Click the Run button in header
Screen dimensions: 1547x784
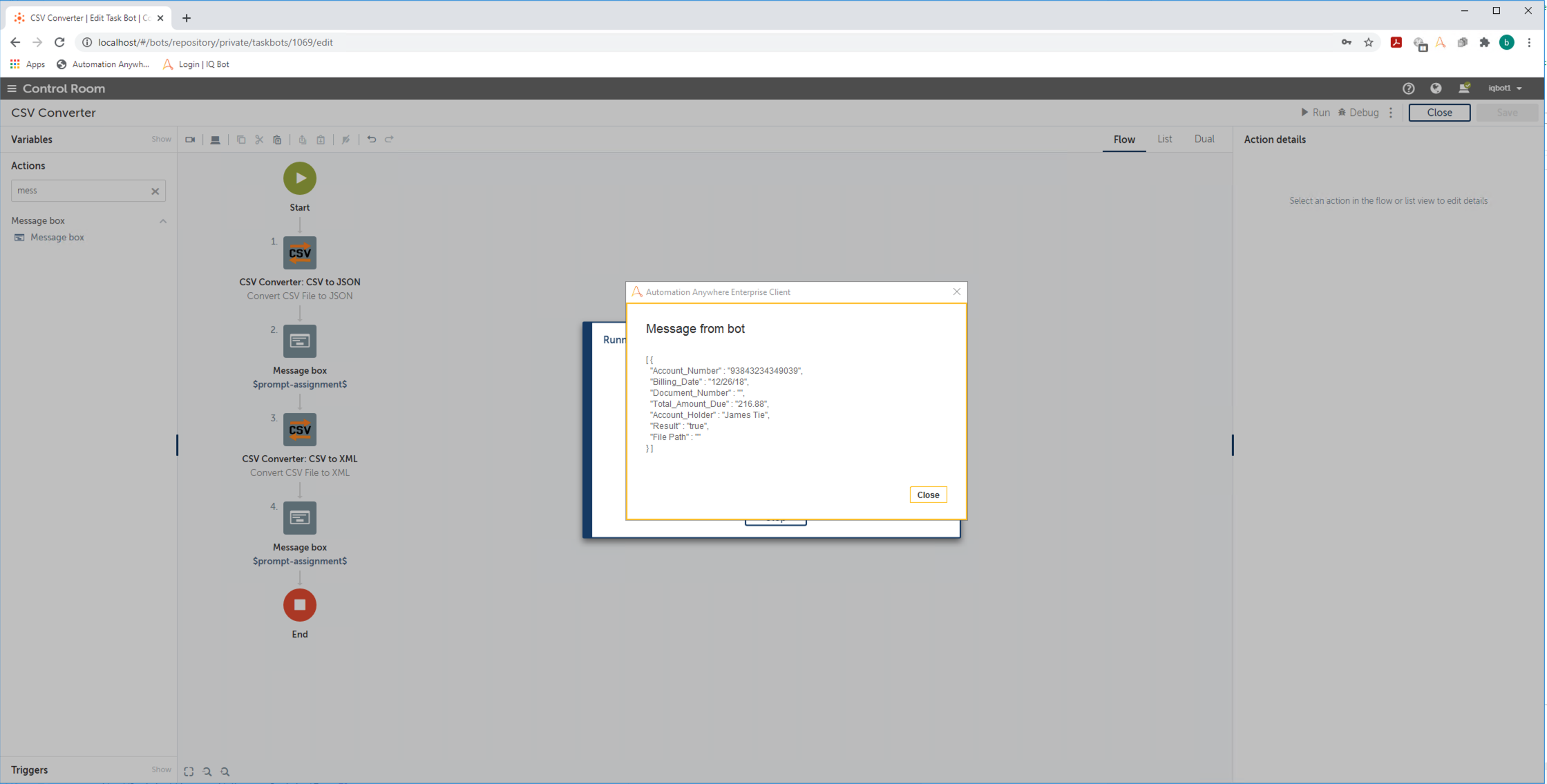click(x=1315, y=113)
